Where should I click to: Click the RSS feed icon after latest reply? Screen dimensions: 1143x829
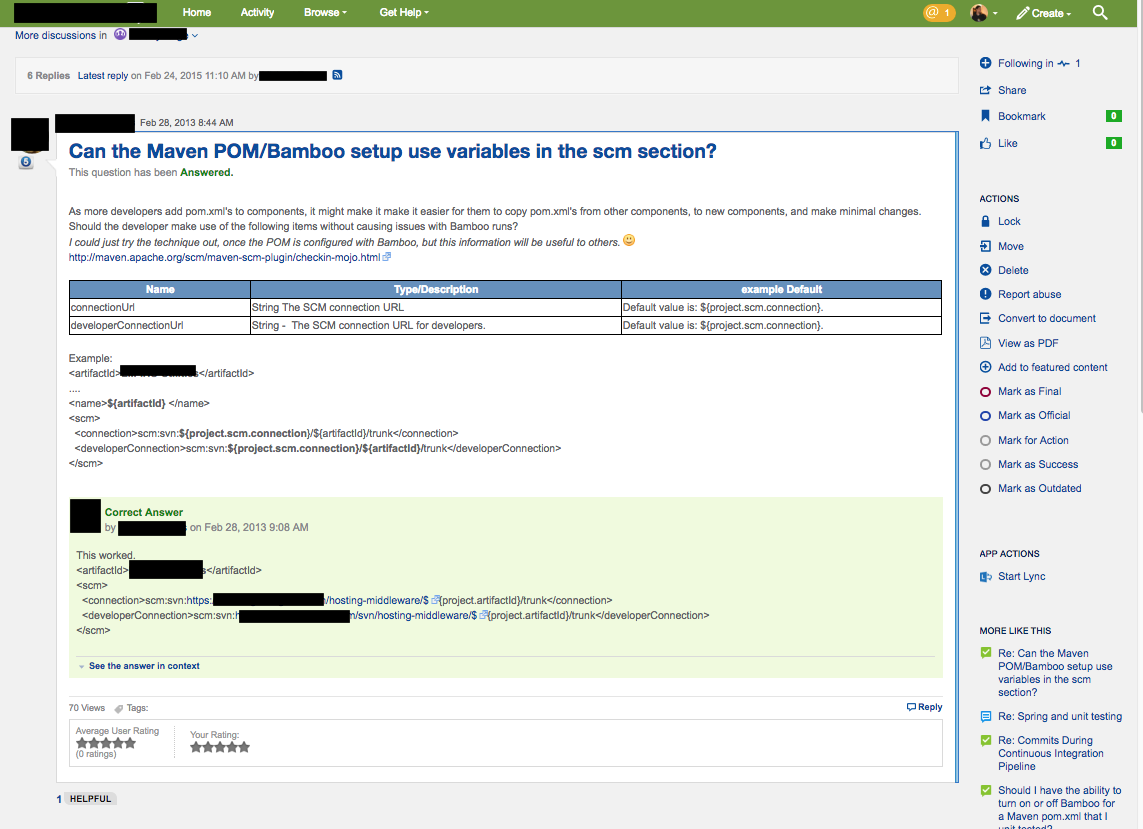point(337,75)
